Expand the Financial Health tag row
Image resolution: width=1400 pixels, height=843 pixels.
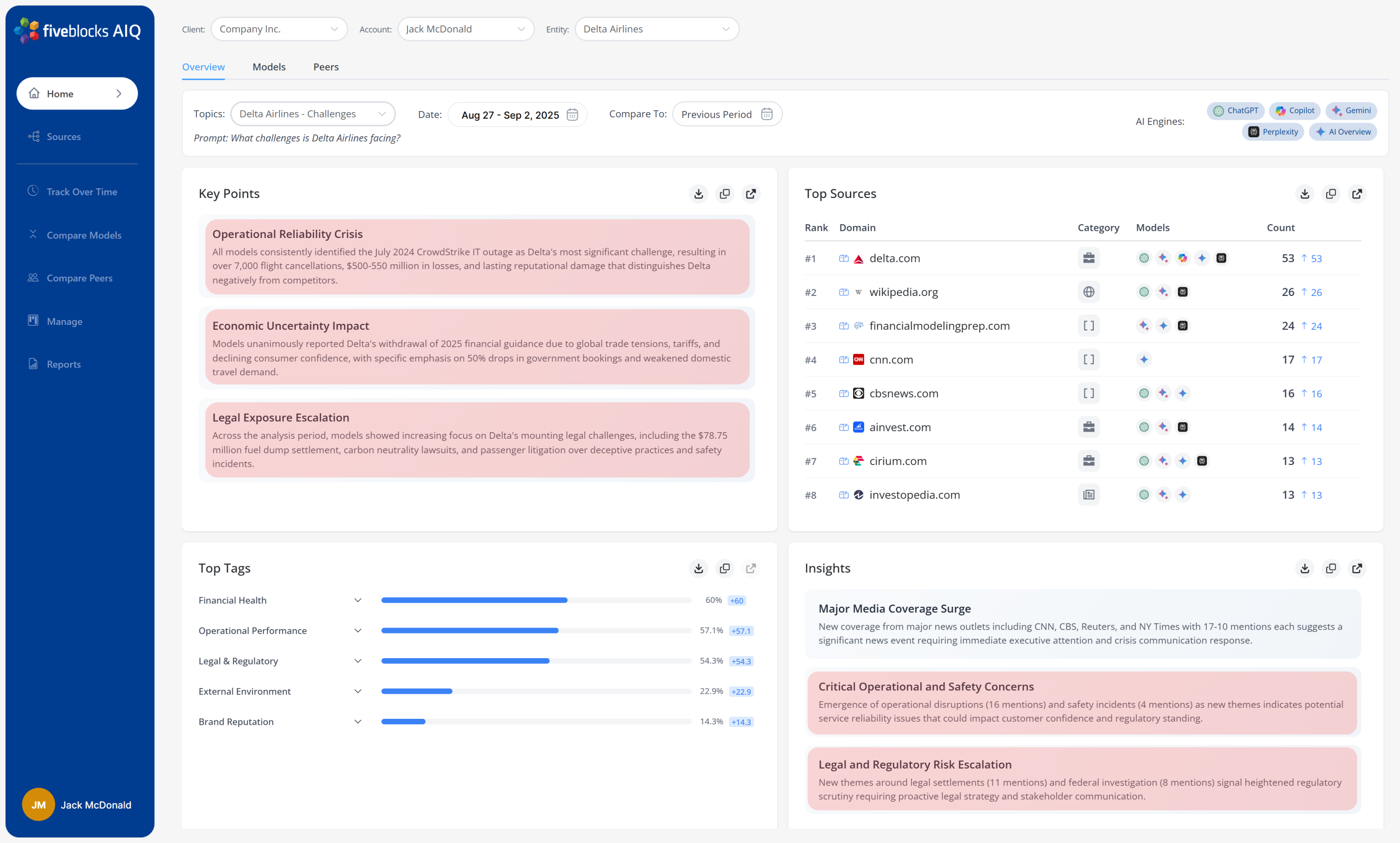tap(358, 601)
